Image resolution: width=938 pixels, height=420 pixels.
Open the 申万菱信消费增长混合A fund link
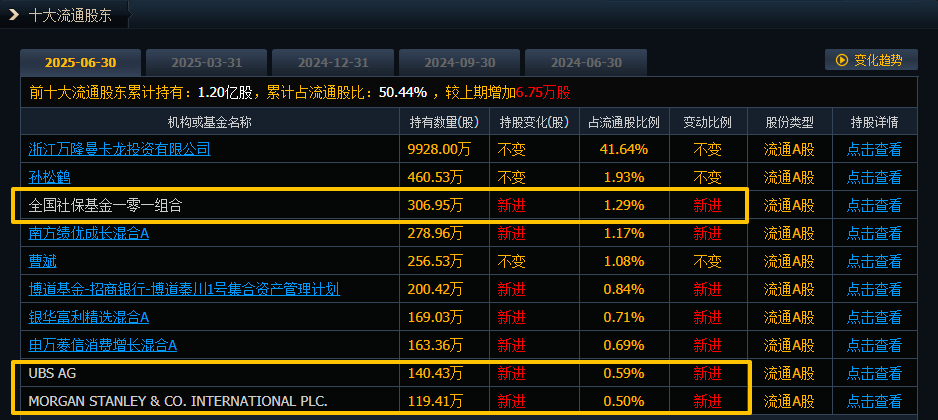[x=102, y=345]
